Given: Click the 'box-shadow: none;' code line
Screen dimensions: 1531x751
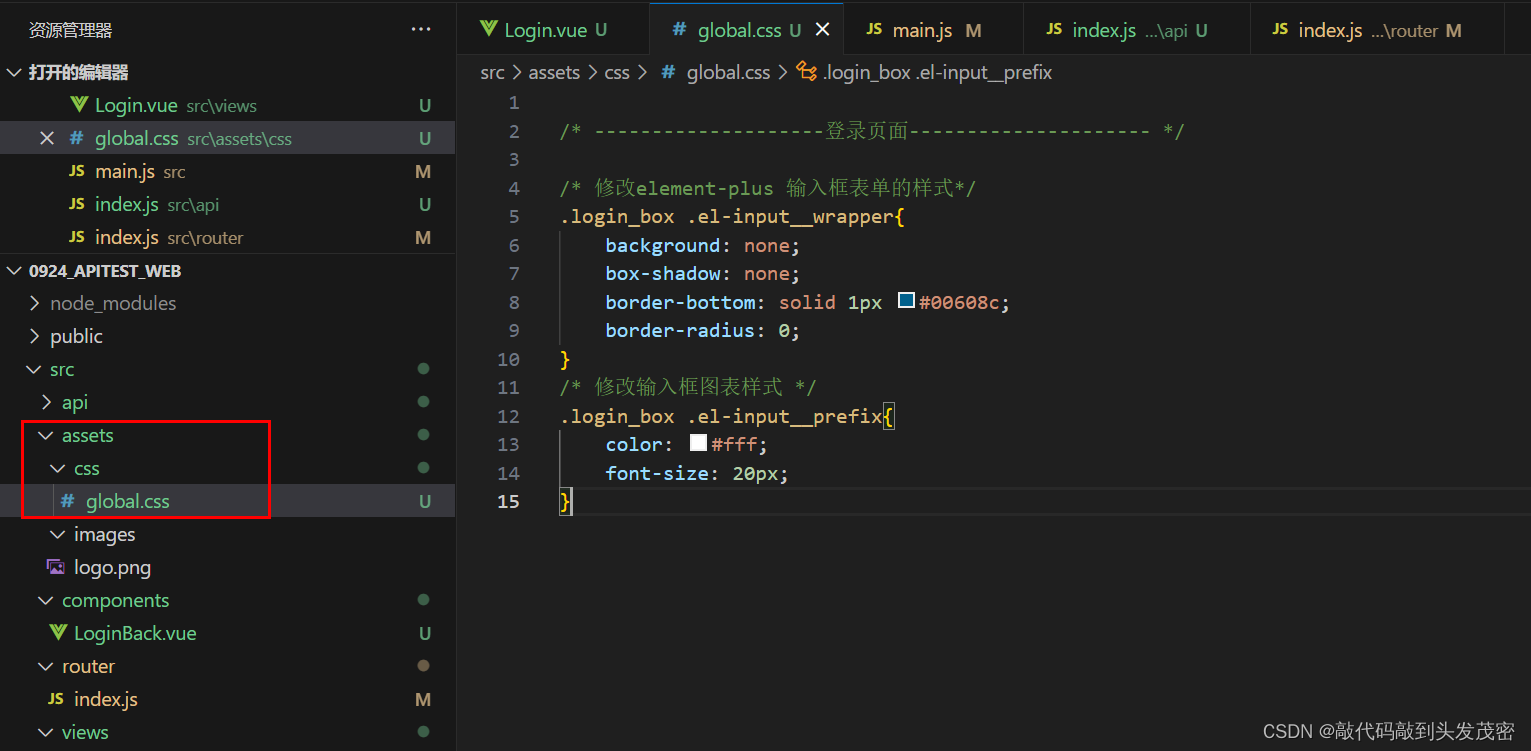Looking at the screenshot, I should click(x=703, y=273).
